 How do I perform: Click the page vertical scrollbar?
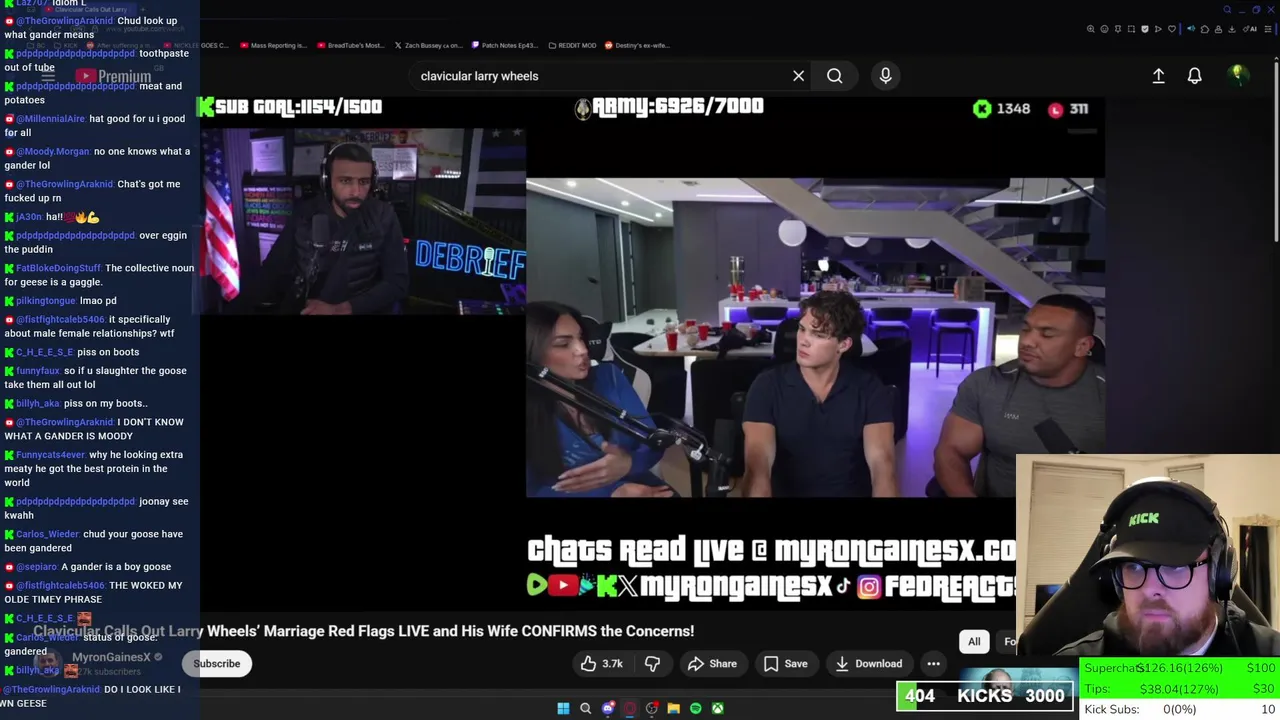click(1275, 150)
